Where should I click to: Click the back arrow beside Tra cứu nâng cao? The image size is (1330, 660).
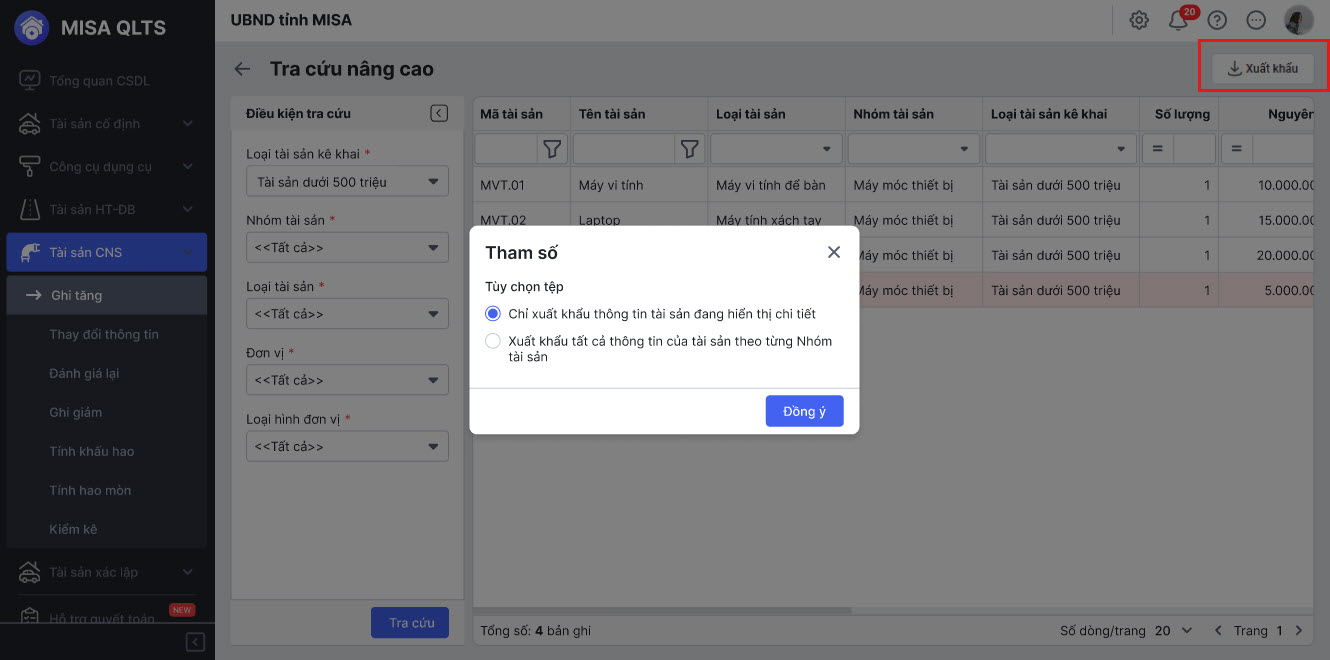pyautogui.click(x=242, y=69)
